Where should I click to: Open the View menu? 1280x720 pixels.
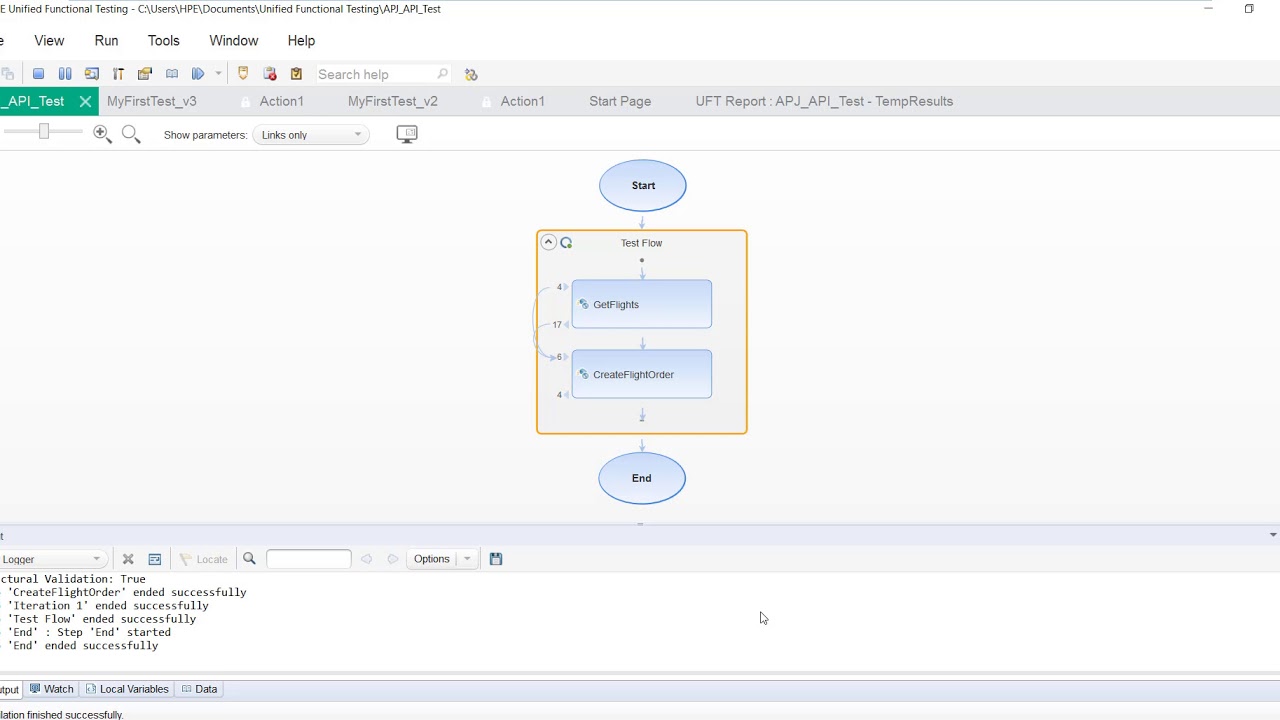(x=49, y=41)
